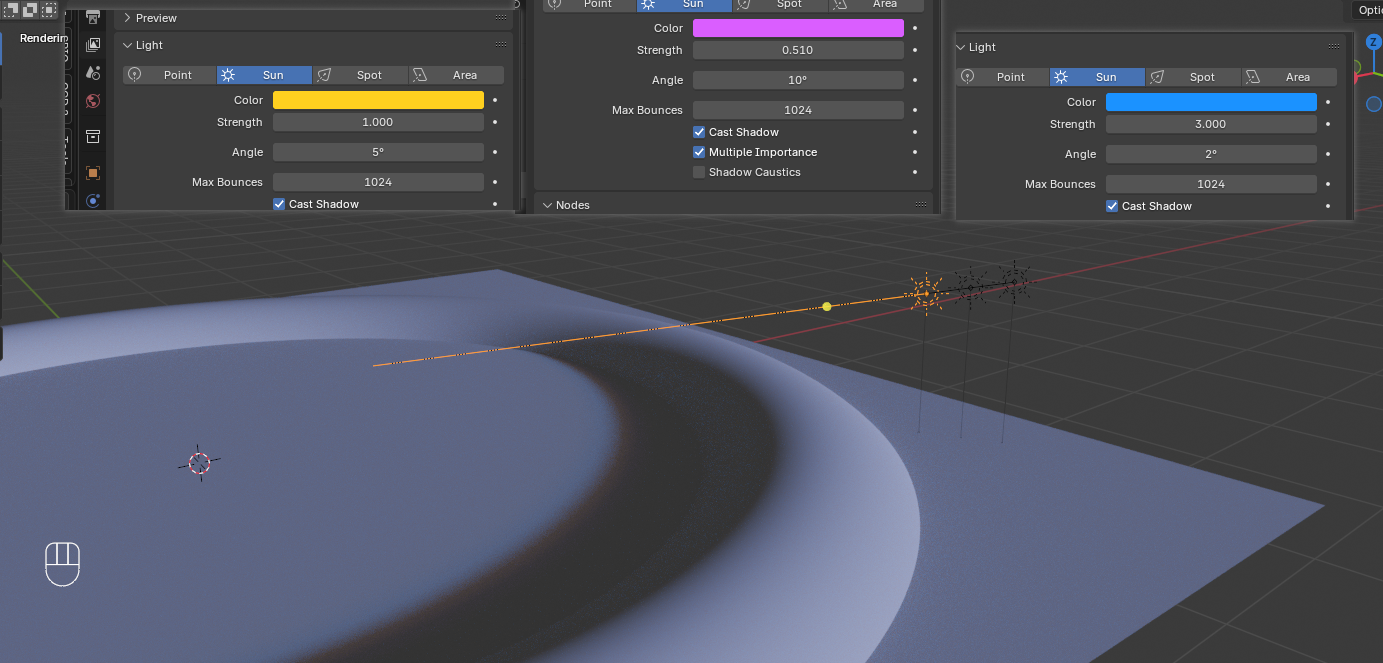Open the yellow light color picker
This screenshot has height=663, width=1383.
click(378, 100)
